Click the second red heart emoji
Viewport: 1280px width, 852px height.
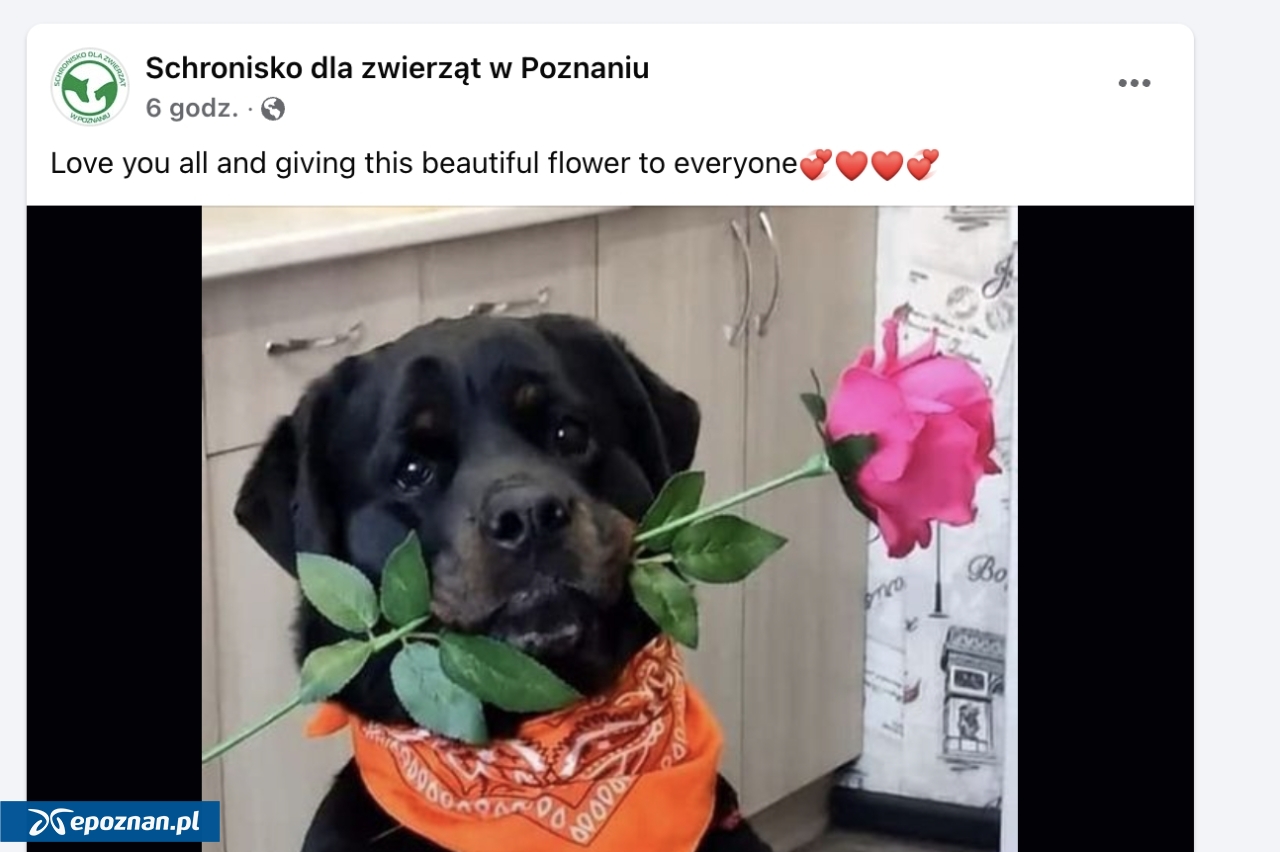click(887, 164)
